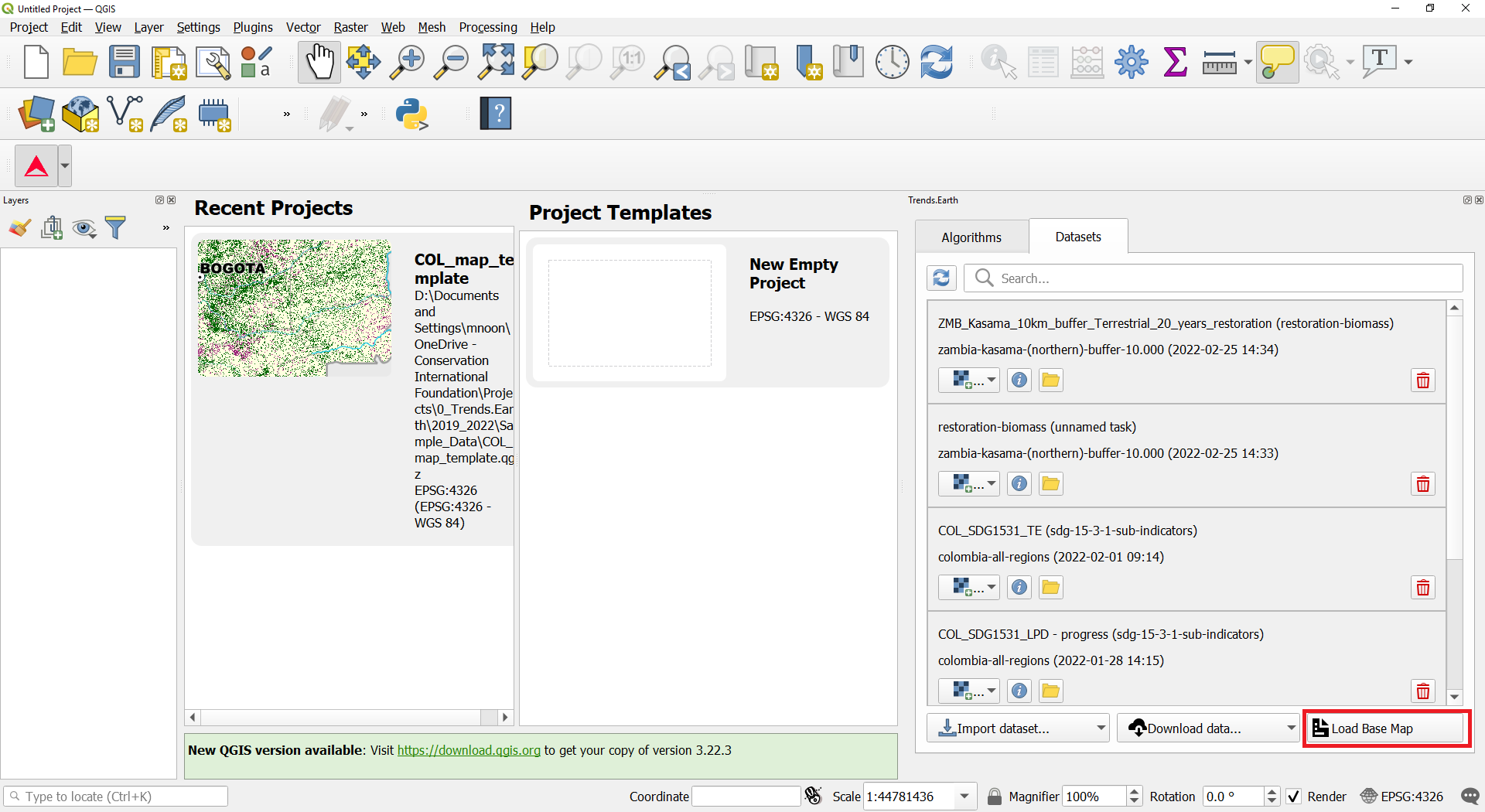Image resolution: width=1485 pixels, height=812 pixels.
Task: Refresh the Trends.Earth dataset list
Action: point(941,278)
